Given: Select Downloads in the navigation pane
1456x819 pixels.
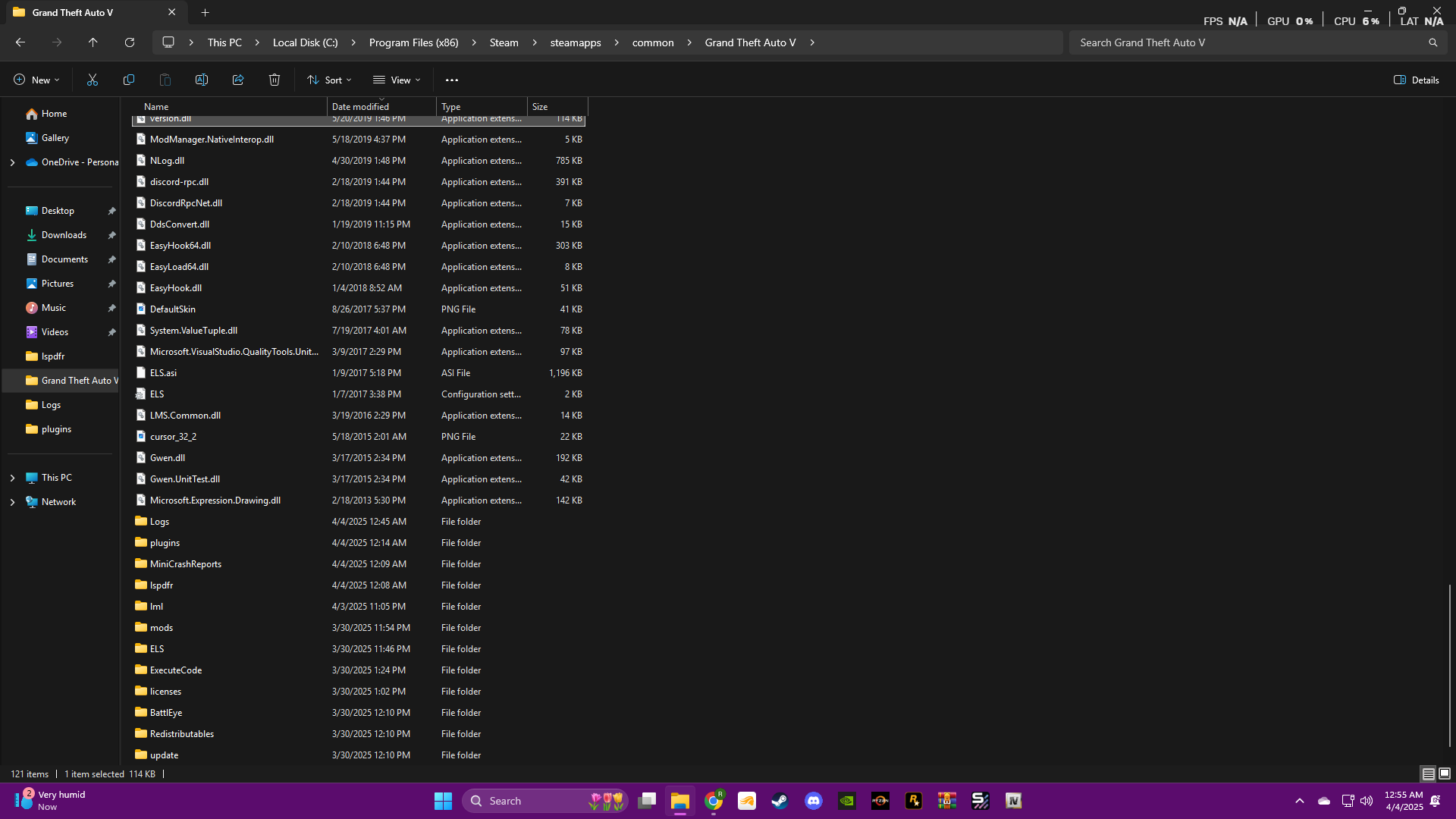Looking at the screenshot, I should coord(64,235).
